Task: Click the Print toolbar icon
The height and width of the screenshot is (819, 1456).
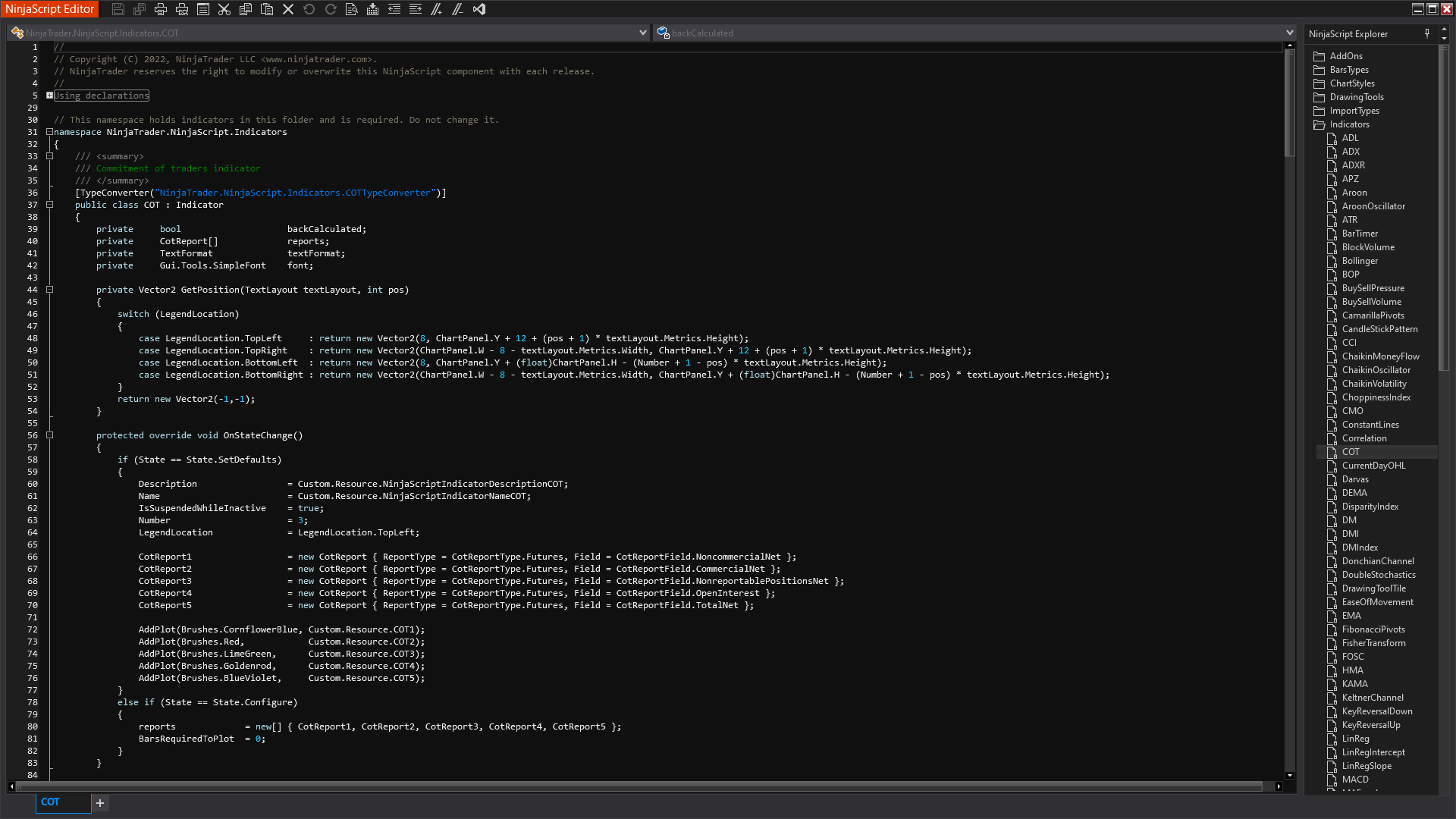Action: click(161, 9)
